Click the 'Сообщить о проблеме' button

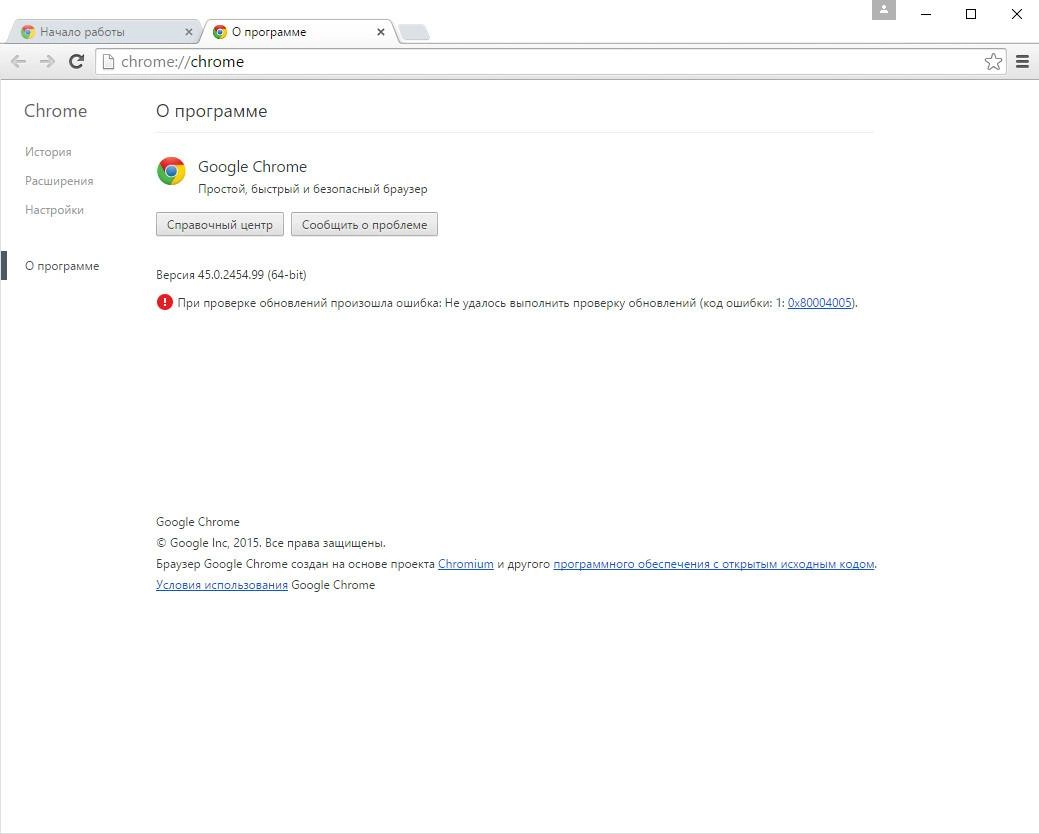click(364, 225)
